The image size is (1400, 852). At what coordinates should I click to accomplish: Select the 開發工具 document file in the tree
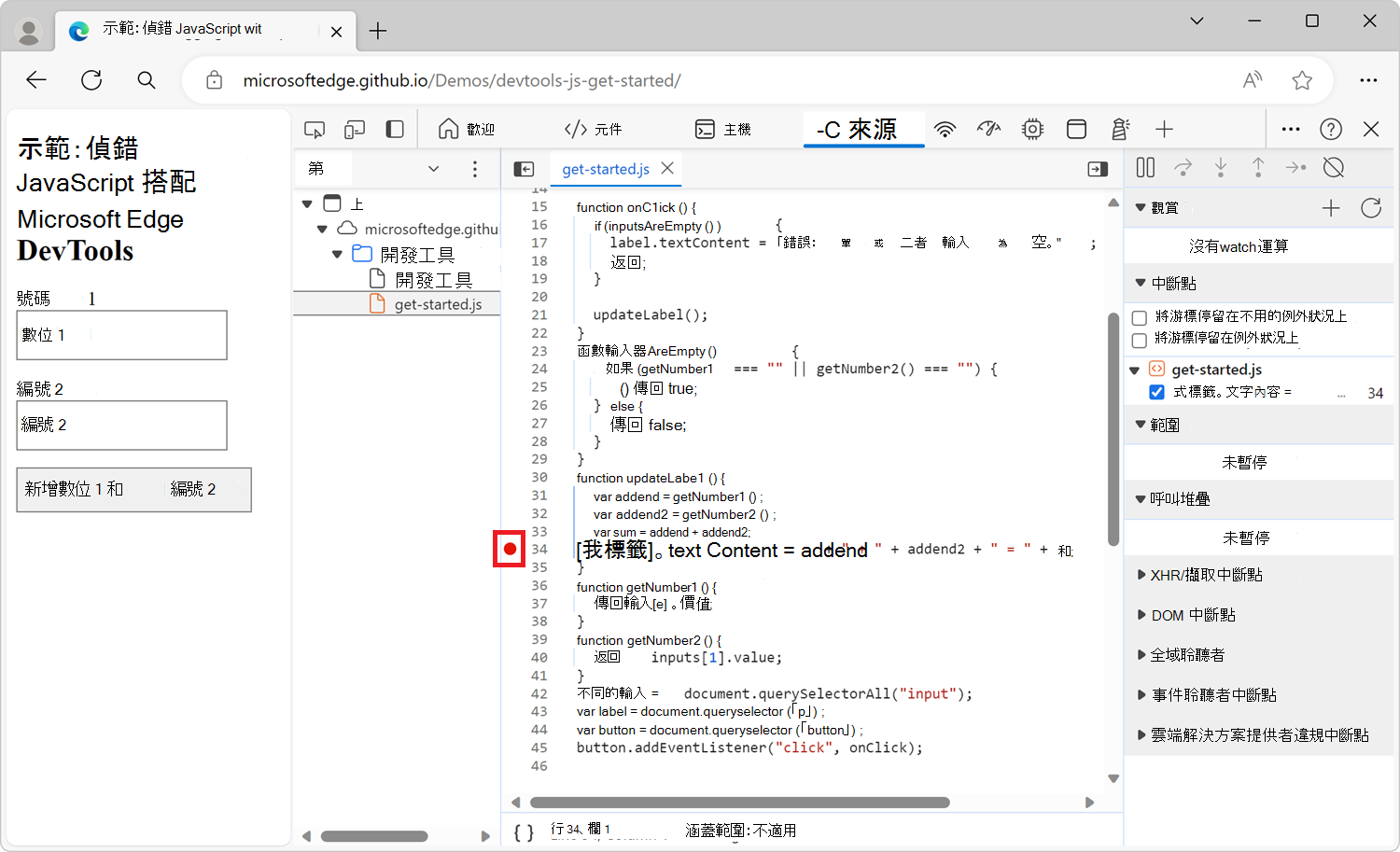coord(421,279)
